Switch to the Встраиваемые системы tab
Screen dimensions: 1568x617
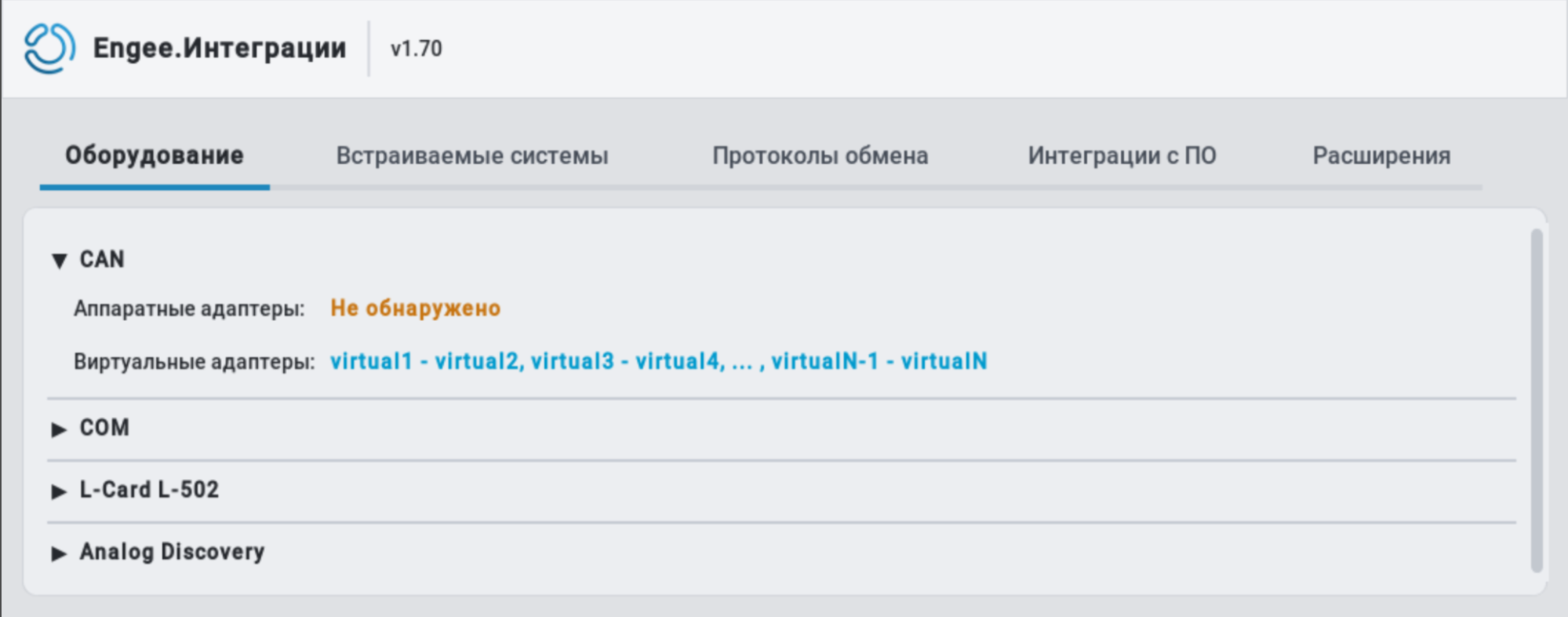472,155
